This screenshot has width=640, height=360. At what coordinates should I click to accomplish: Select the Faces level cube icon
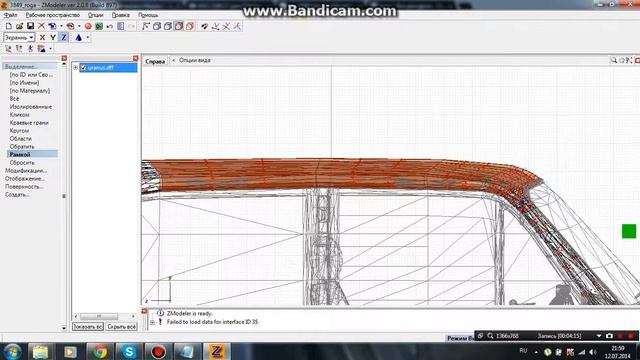(x=168, y=26)
